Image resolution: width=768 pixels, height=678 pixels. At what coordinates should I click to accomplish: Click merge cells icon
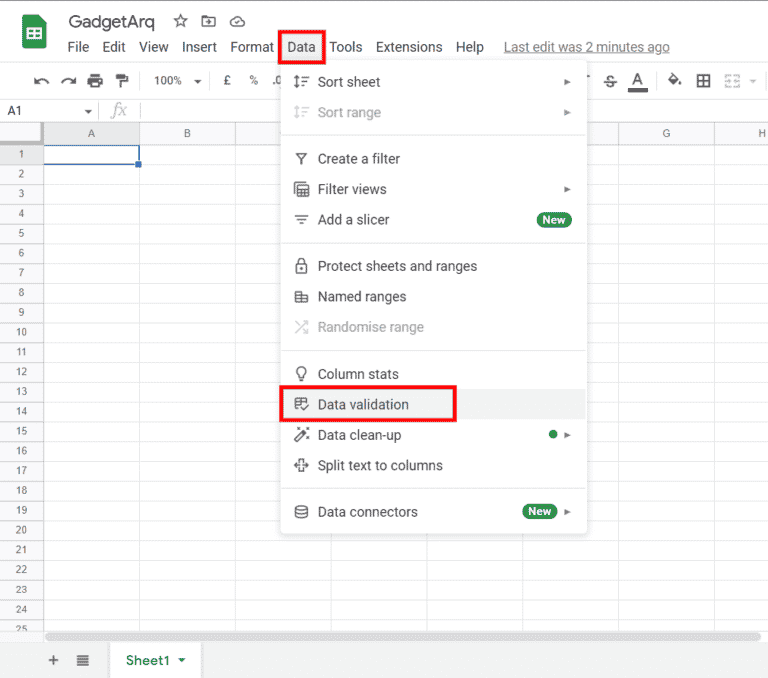(732, 81)
